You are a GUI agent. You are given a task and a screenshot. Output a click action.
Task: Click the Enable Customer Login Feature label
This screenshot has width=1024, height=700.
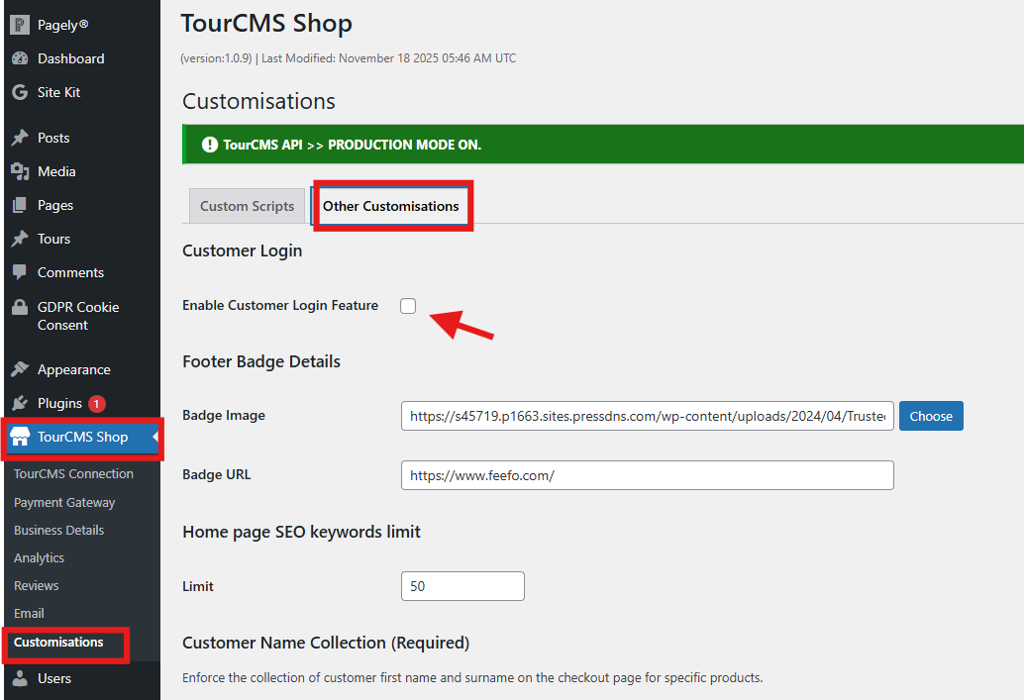pyautogui.click(x=280, y=305)
